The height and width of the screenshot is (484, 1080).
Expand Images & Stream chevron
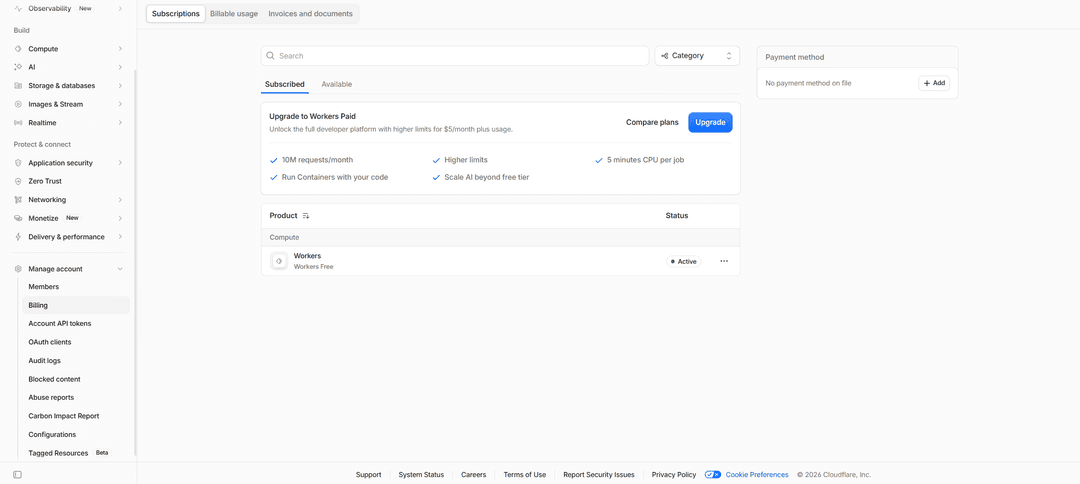point(120,105)
